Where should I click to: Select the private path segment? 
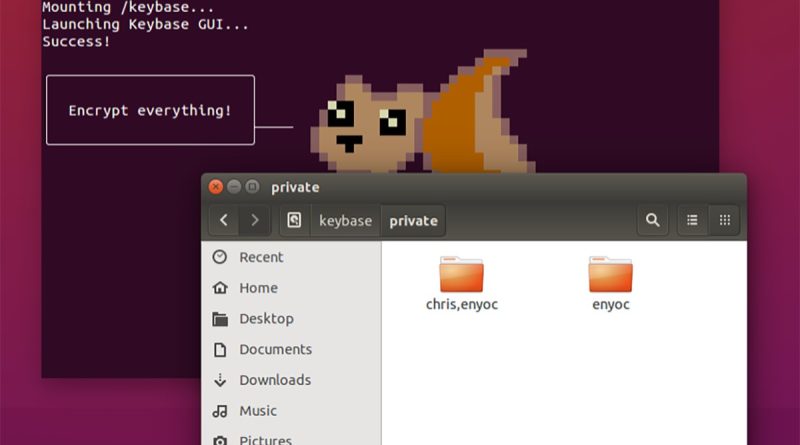coord(413,220)
